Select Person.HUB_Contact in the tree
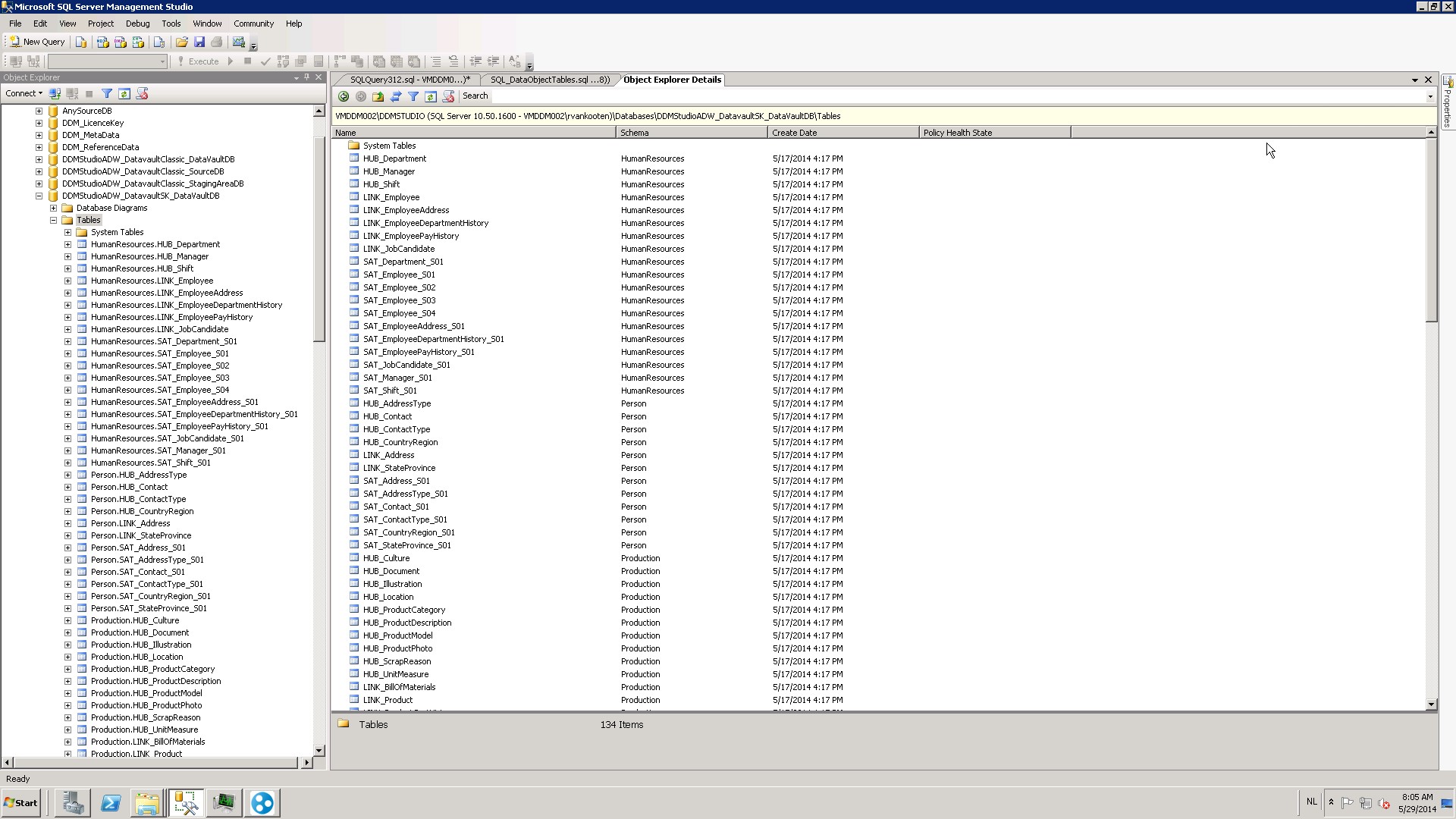Viewport: 1456px width, 819px height. point(129,487)
